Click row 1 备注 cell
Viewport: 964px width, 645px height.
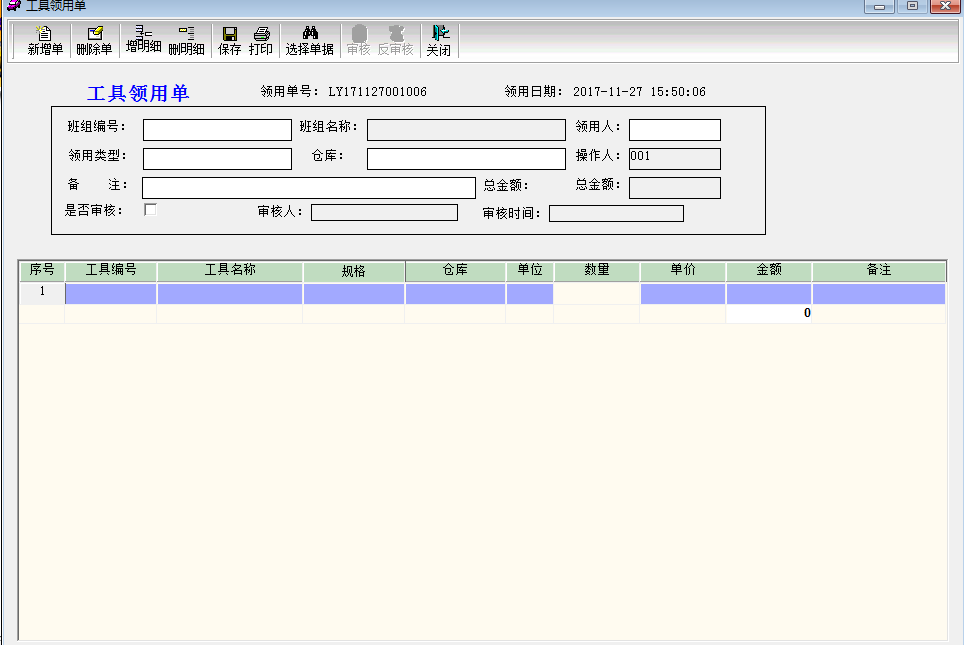[879, 293]
